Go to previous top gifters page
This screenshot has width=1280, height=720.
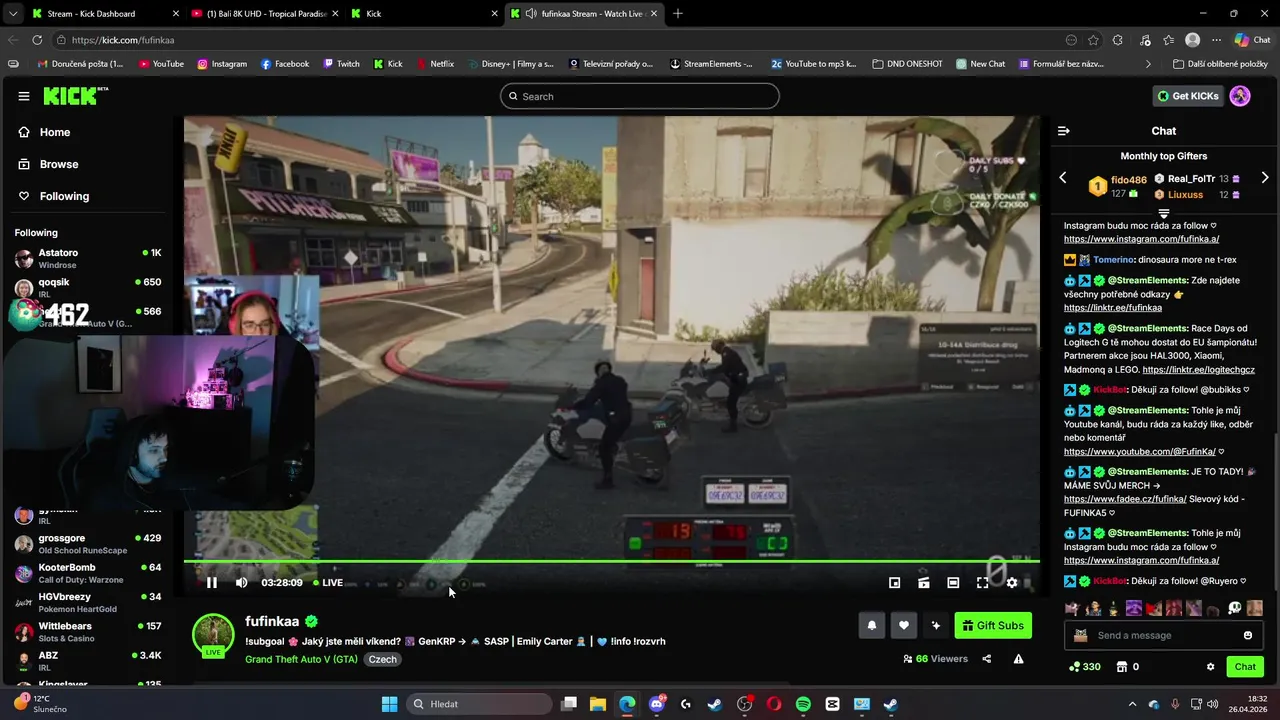tap(1063, 178)
